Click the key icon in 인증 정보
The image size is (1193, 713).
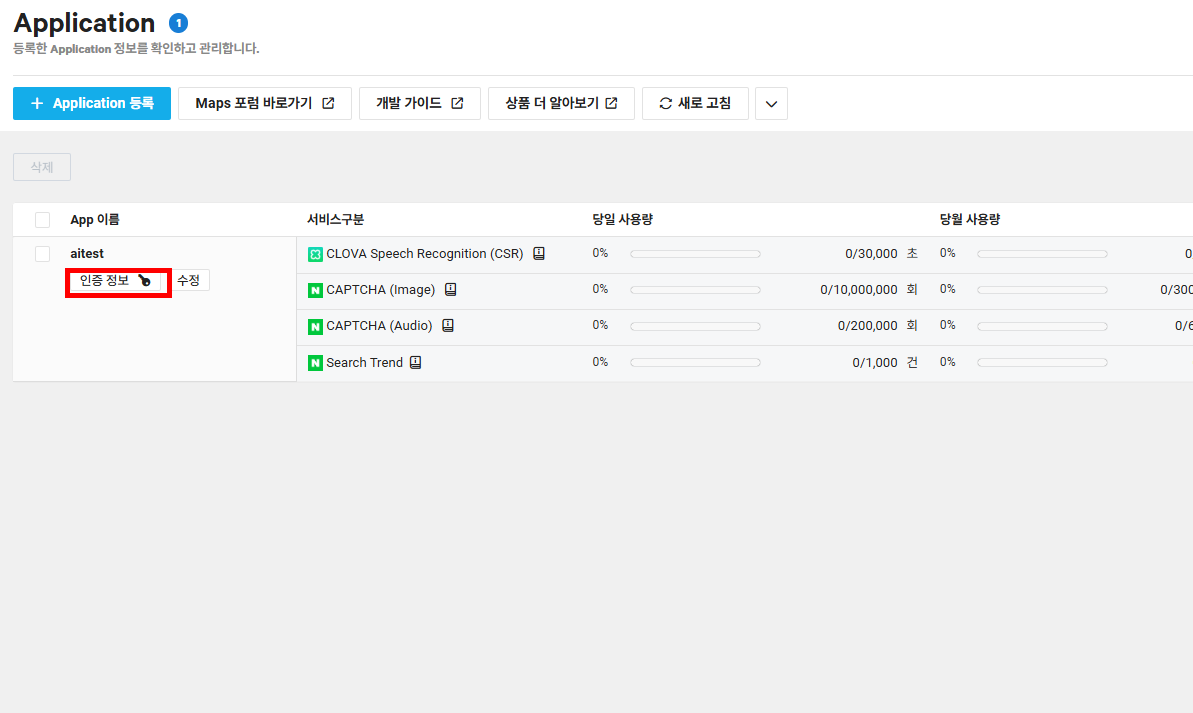(145, 281)
